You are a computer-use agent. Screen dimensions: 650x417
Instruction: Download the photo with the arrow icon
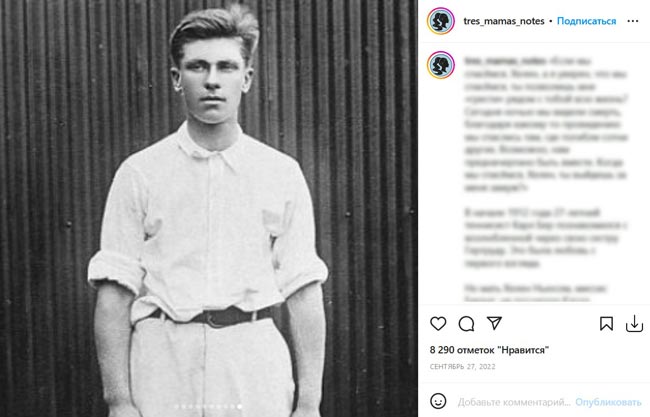pyautogui.click(x=634, y=324)
